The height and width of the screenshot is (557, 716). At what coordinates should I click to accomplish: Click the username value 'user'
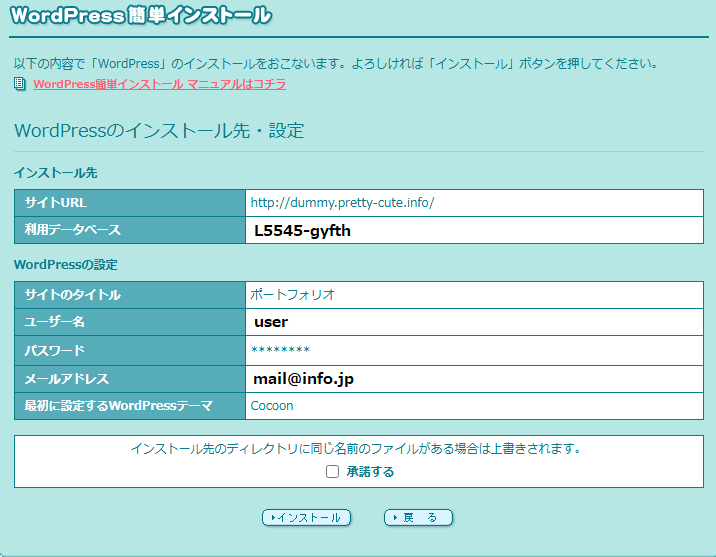tap(271, 322)
